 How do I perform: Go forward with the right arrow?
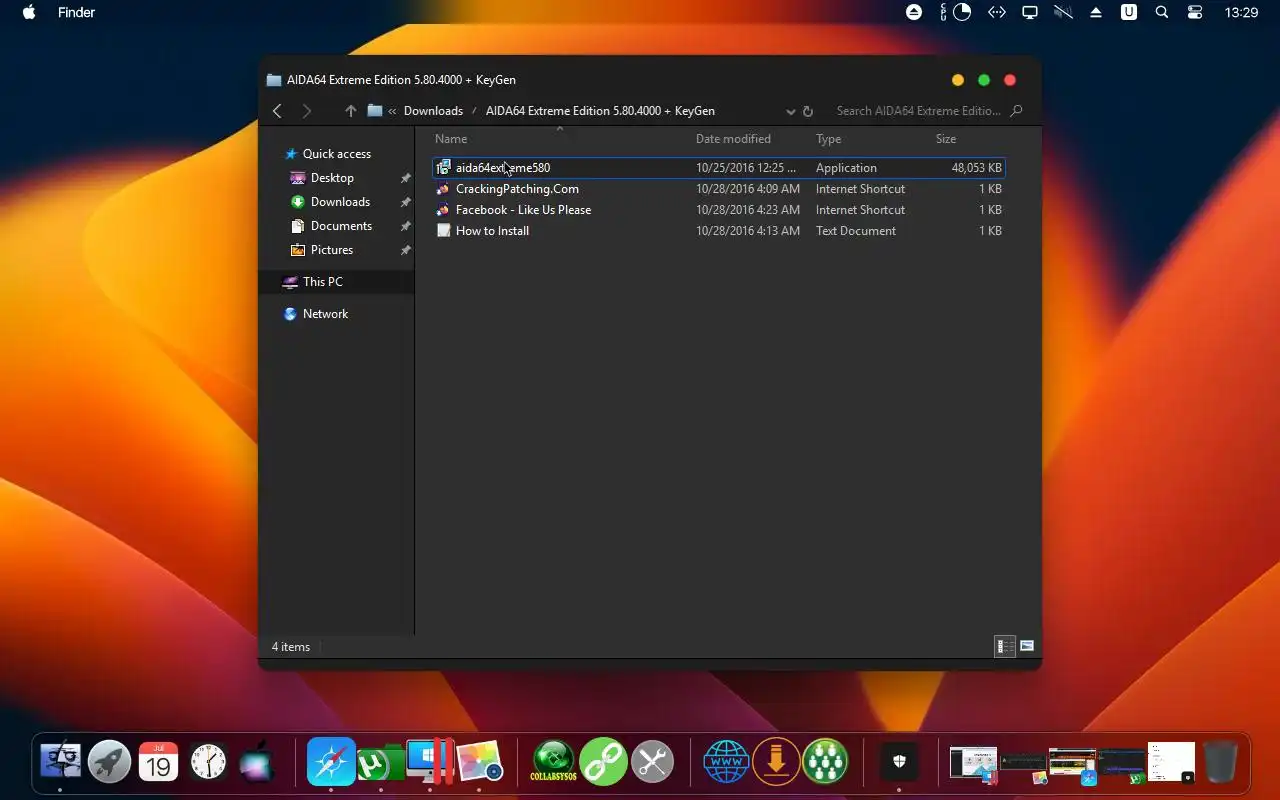pyautogui.click(x=307, y=111)
